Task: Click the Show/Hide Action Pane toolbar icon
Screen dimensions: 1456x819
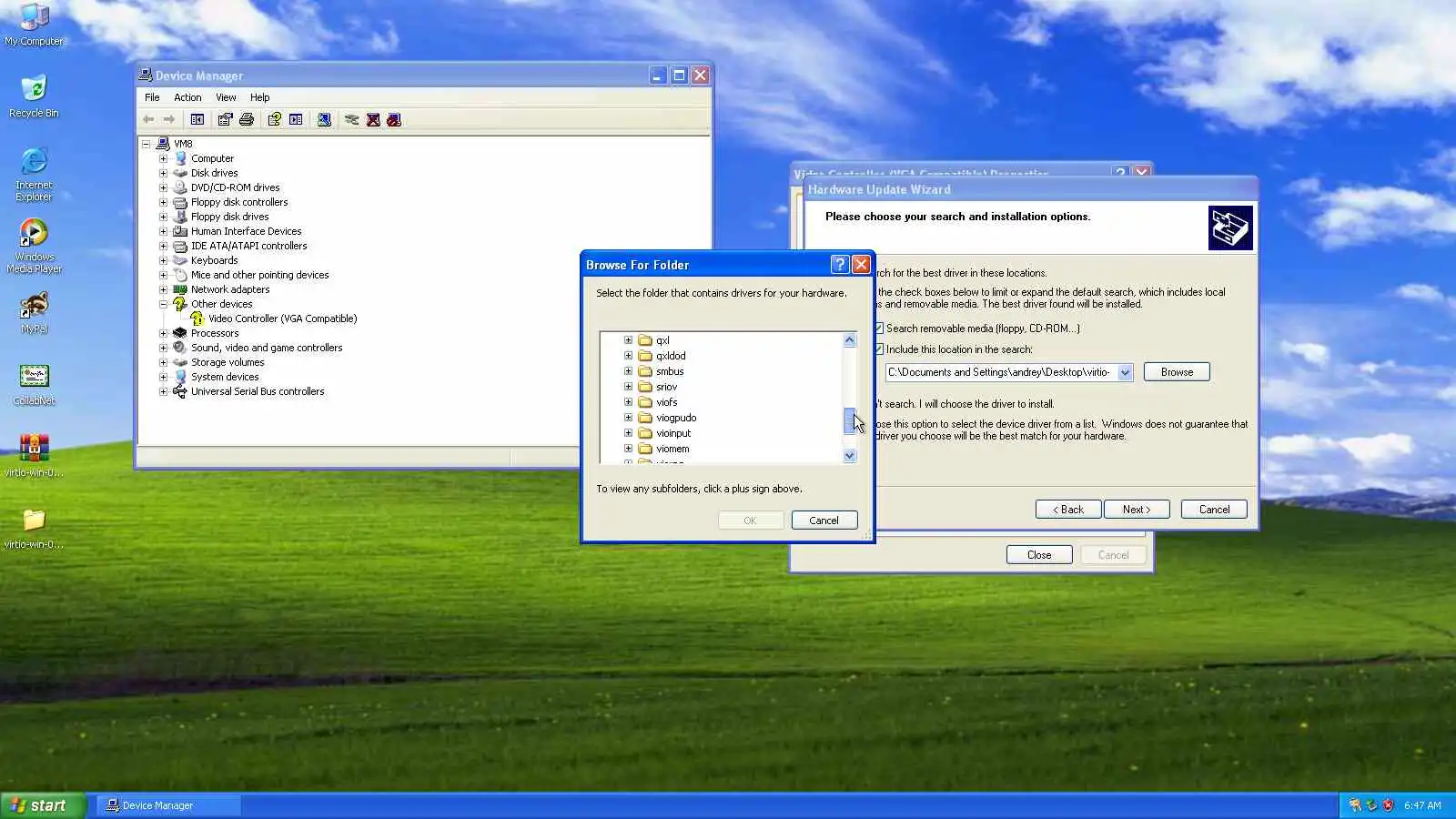Action: (296, 119)
